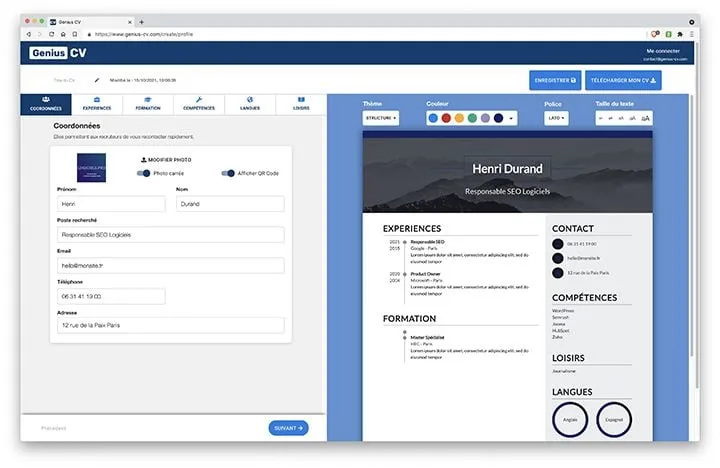Expand more colors dropdown arrow

point(511,118)
